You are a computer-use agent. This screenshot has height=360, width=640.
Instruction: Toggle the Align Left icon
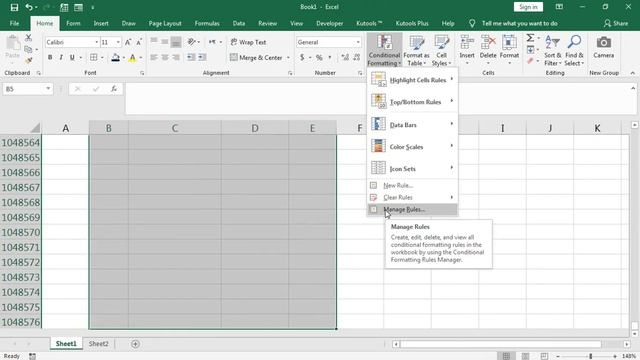click(x=154, y=58)
